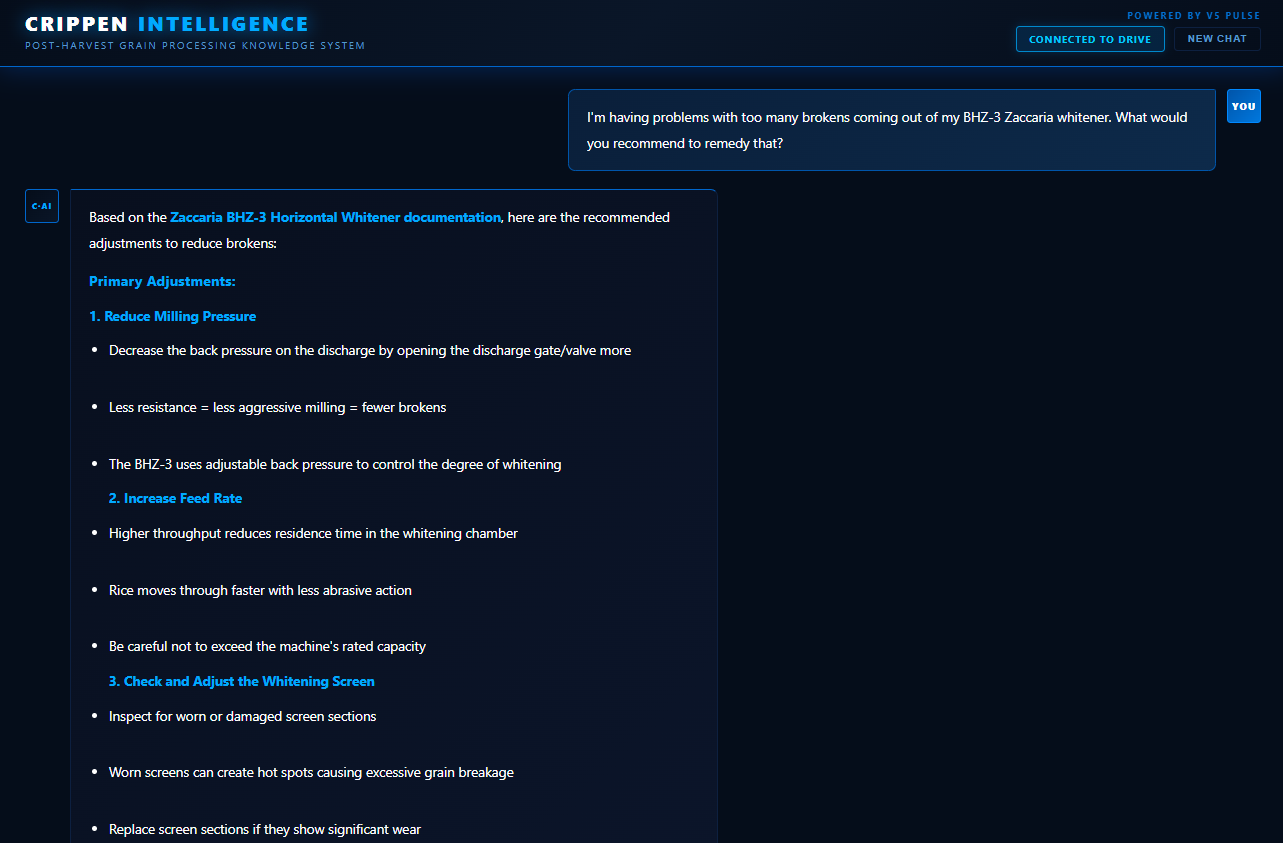Click the YOU user avatar icon
This screenshot has height=843, width=1283.
click(1243, 106)
